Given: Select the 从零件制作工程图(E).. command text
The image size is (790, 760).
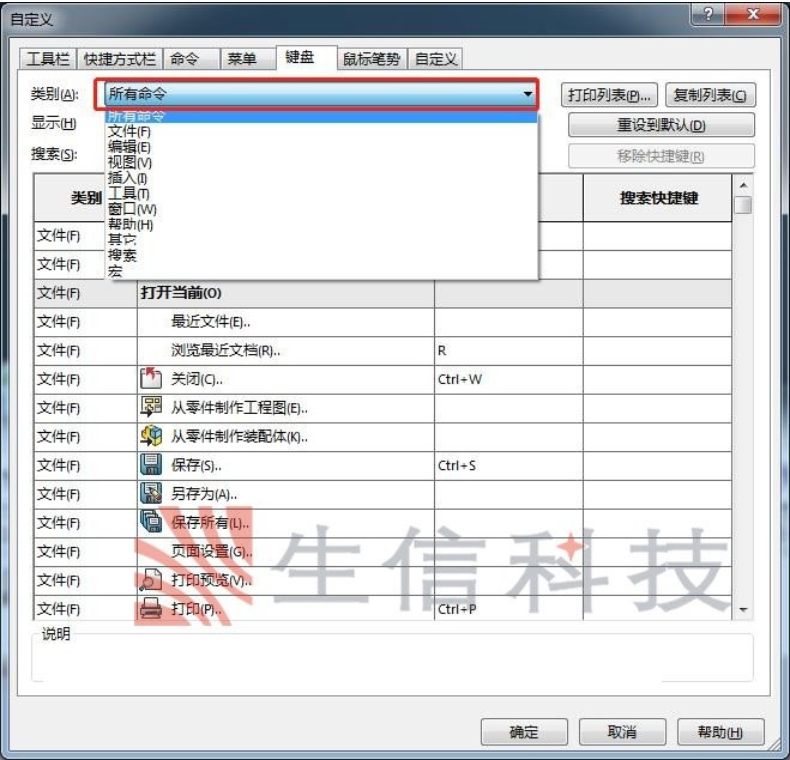Looking at the screenshot, I should [239, 408].
